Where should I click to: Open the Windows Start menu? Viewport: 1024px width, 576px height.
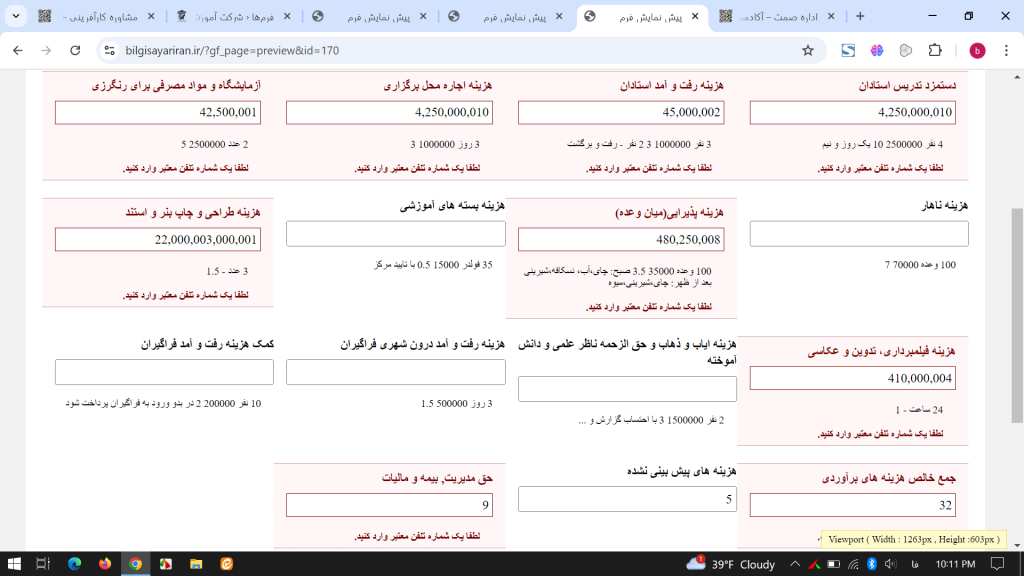point(14,564)
